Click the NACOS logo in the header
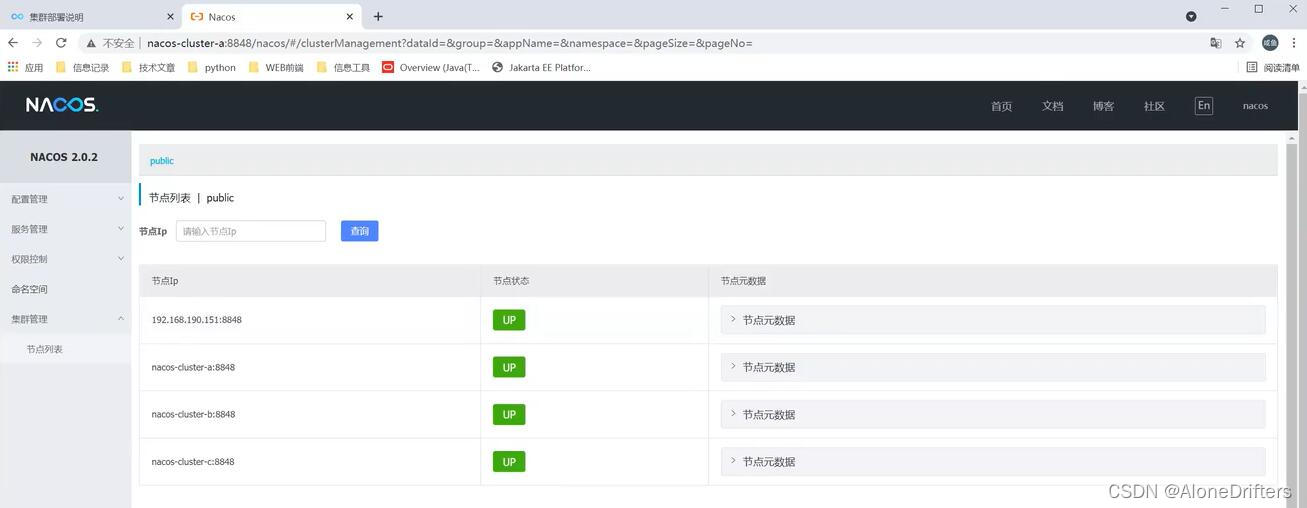Screen dimensions: 1307x508 [x=62, y=105]
